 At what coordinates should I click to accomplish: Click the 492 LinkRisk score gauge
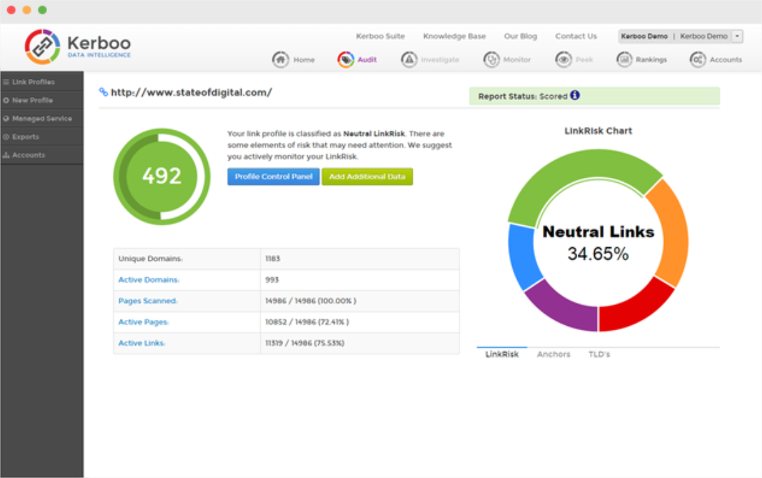click(162, 176)
